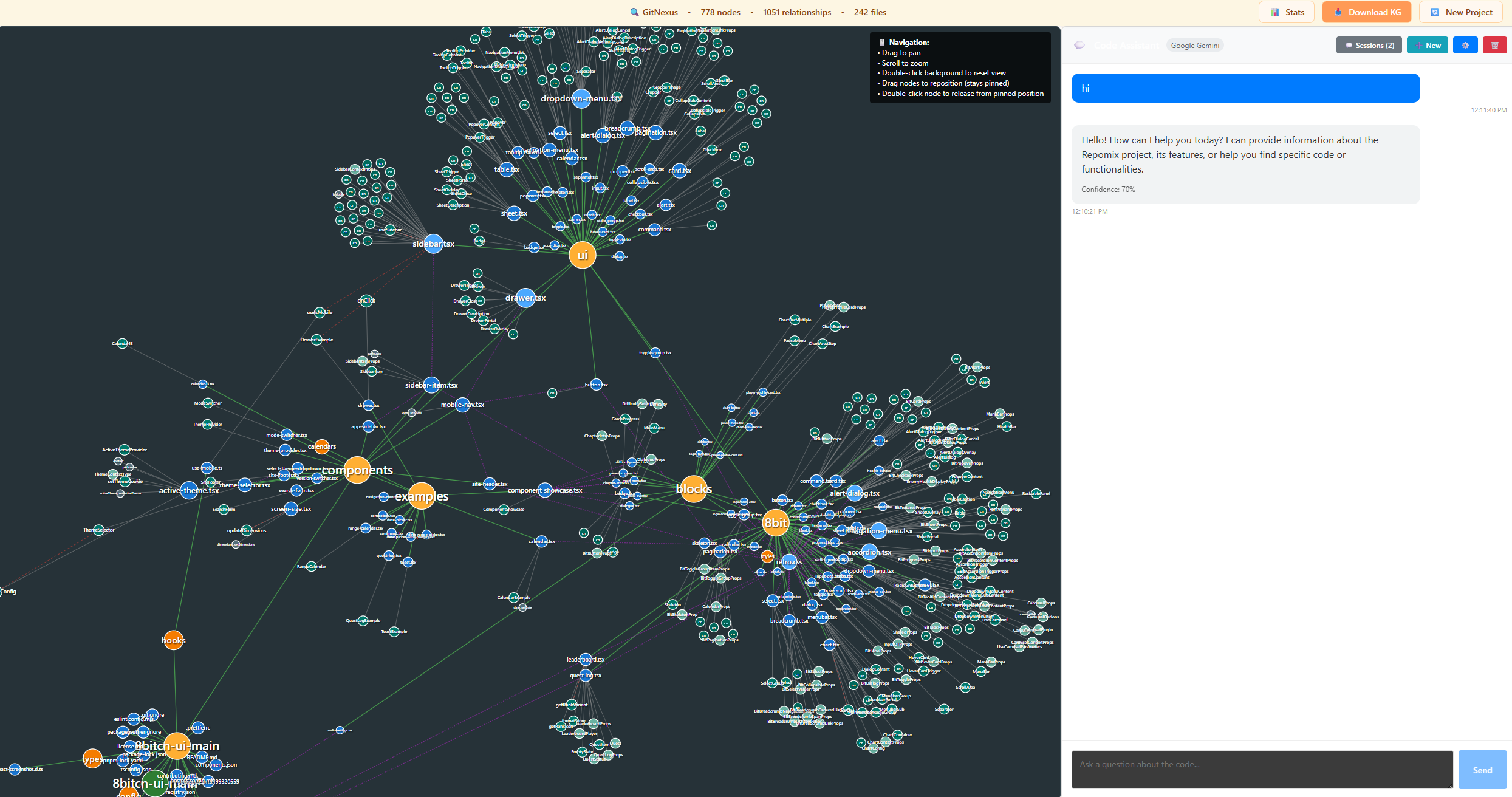This screenshot has height=797, width=1512.
Task: Click the hooks folder node
Action: tap(174, 640)
